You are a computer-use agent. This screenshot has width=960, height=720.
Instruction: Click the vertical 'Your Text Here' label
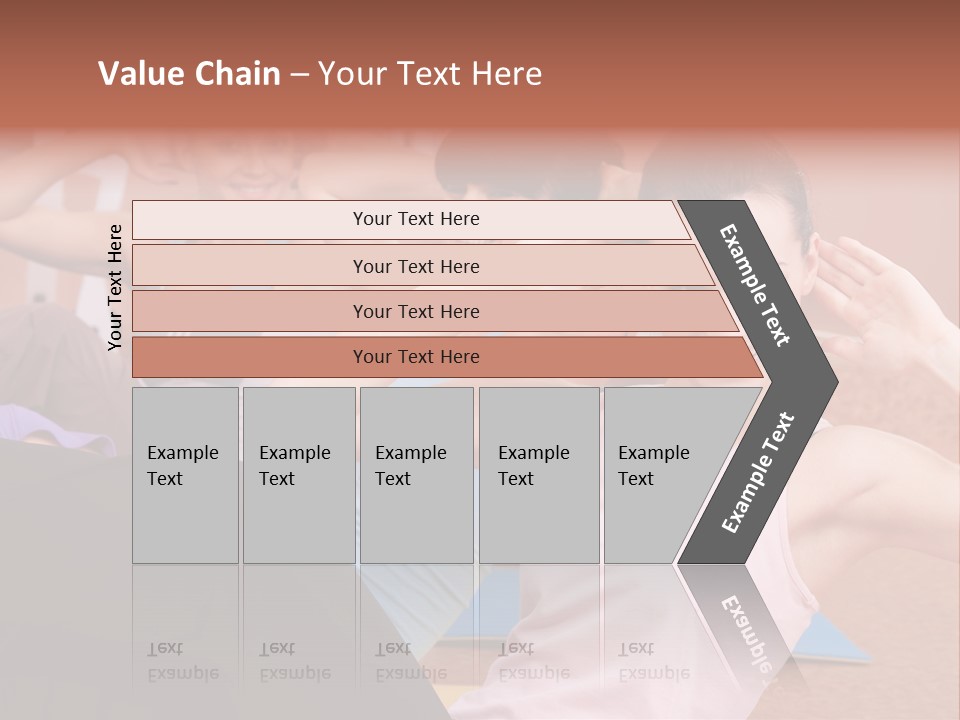pyautogui.click(x=115, y=287)
